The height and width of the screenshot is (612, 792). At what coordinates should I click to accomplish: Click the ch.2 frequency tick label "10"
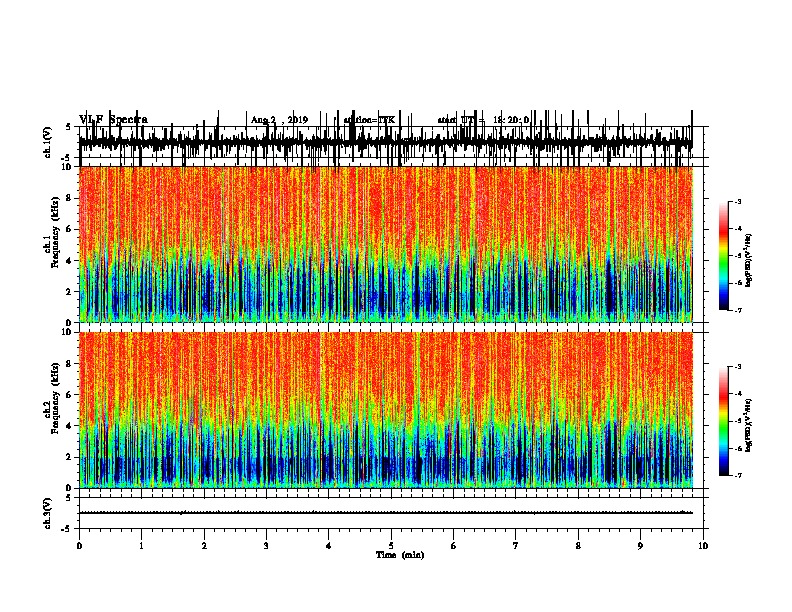(x=67, y=332)
